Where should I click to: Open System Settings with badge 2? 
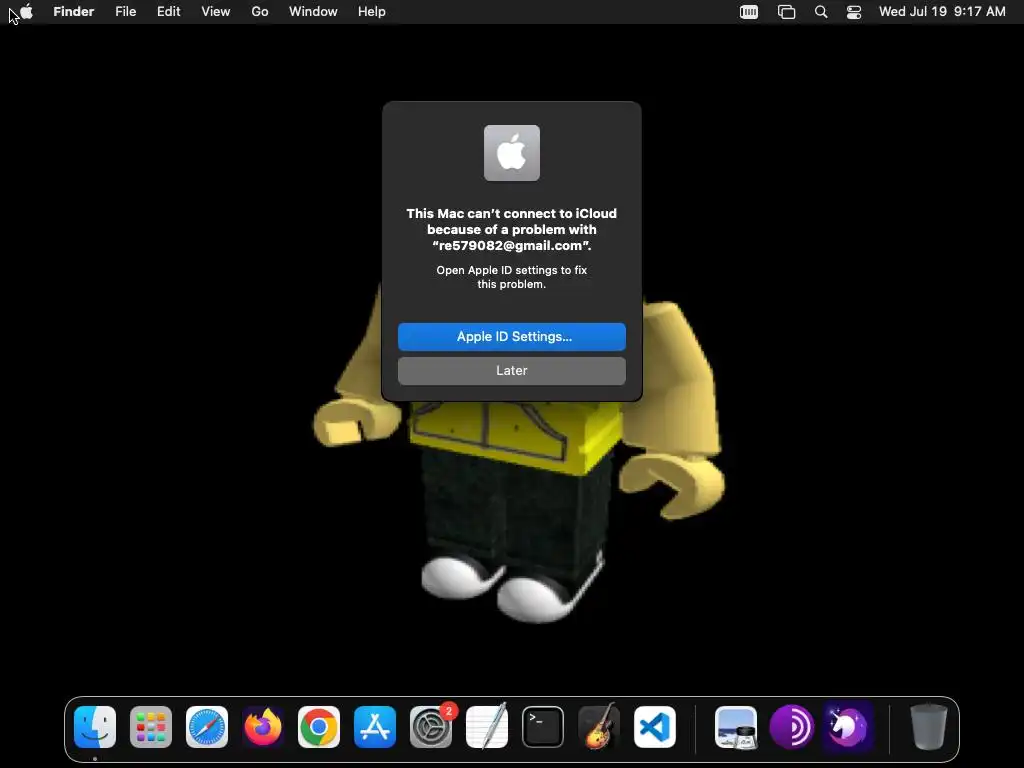pyautogui.click(x=431, y=727)
